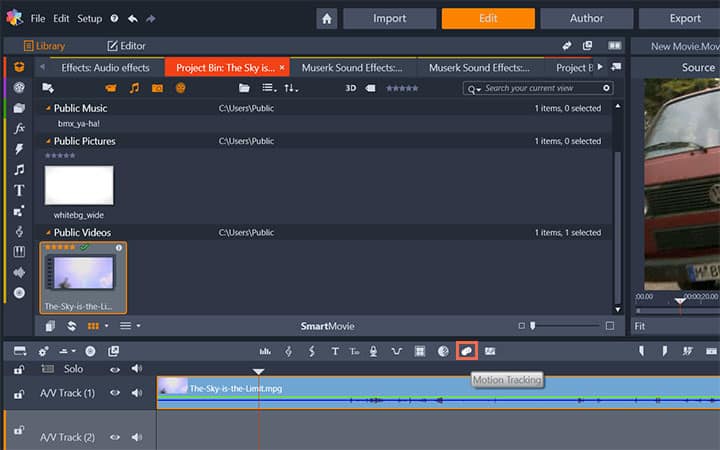Click the orange Edit workspace button
This screenshot has height=450, width=720.
pyautogui.click(x=488, y=18)
